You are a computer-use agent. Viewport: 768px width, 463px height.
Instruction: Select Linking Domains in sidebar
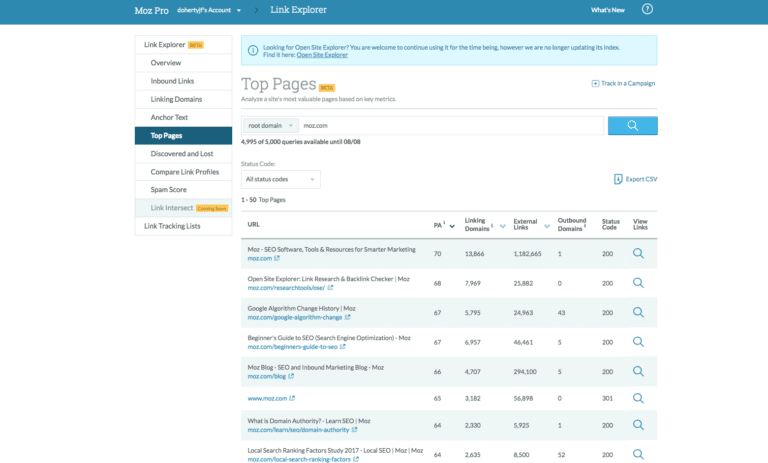pos(183,99)
